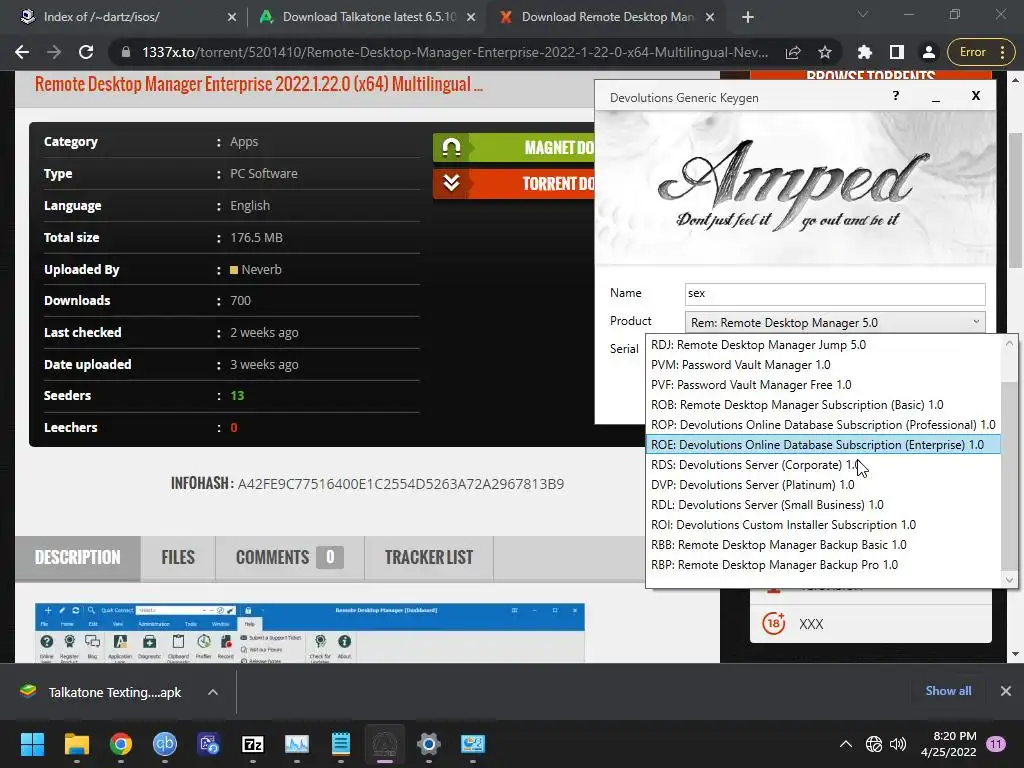This screenshot has height=768, width=1024.
Task: Open the Chrome profile avatar icon
Action: pyautogui.click(x=929, y=52)
